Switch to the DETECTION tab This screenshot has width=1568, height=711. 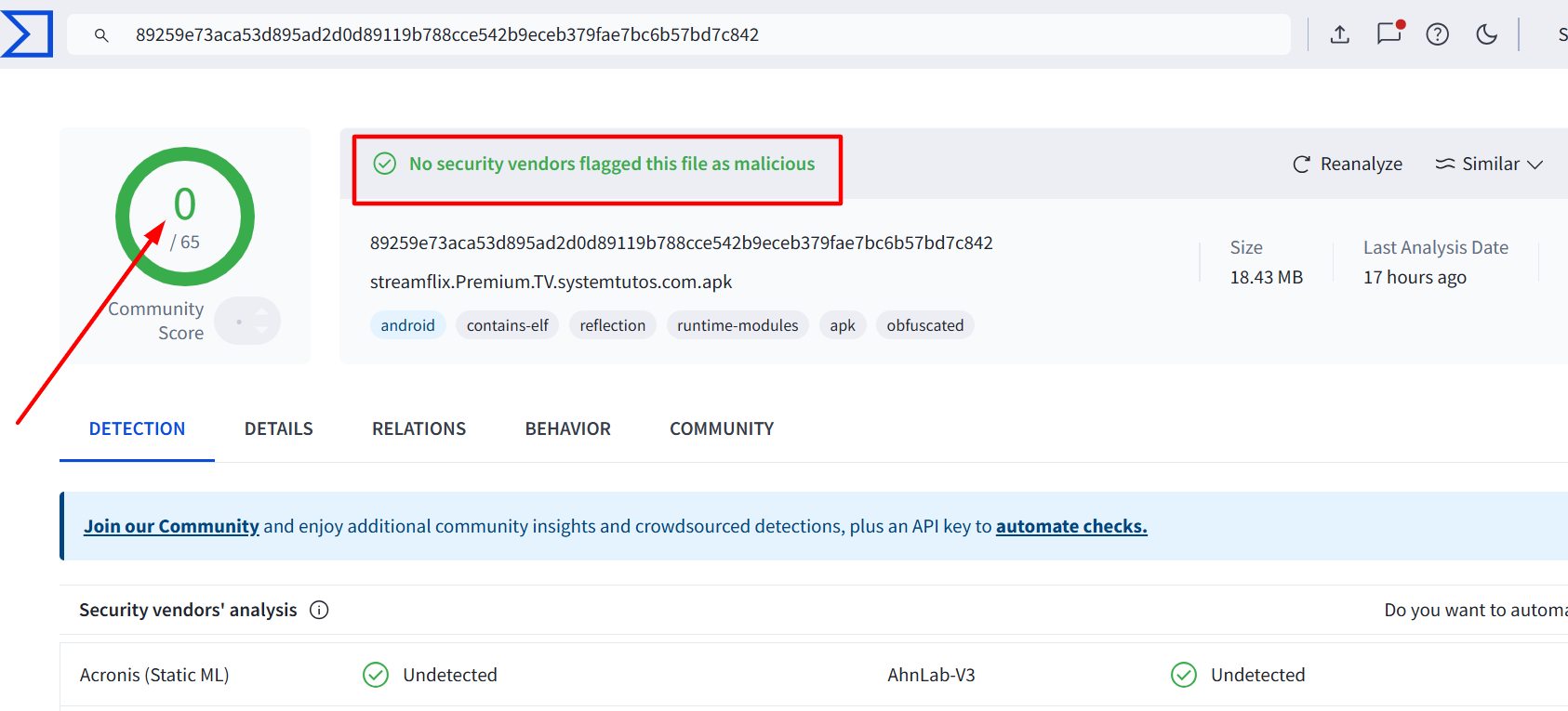click(x=137, y=428)
